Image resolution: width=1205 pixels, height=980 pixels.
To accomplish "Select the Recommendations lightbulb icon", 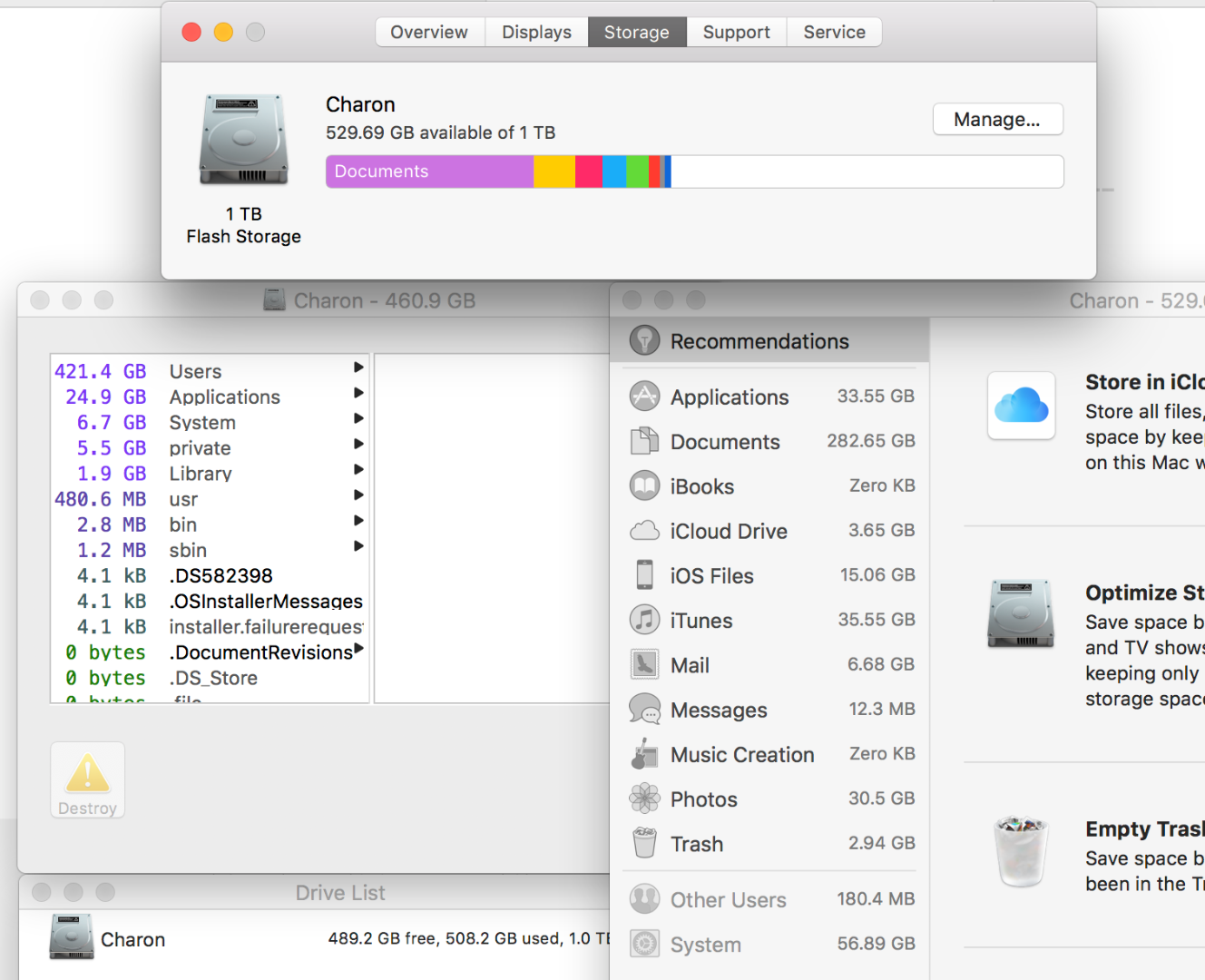I will click(x=644, y=340).
